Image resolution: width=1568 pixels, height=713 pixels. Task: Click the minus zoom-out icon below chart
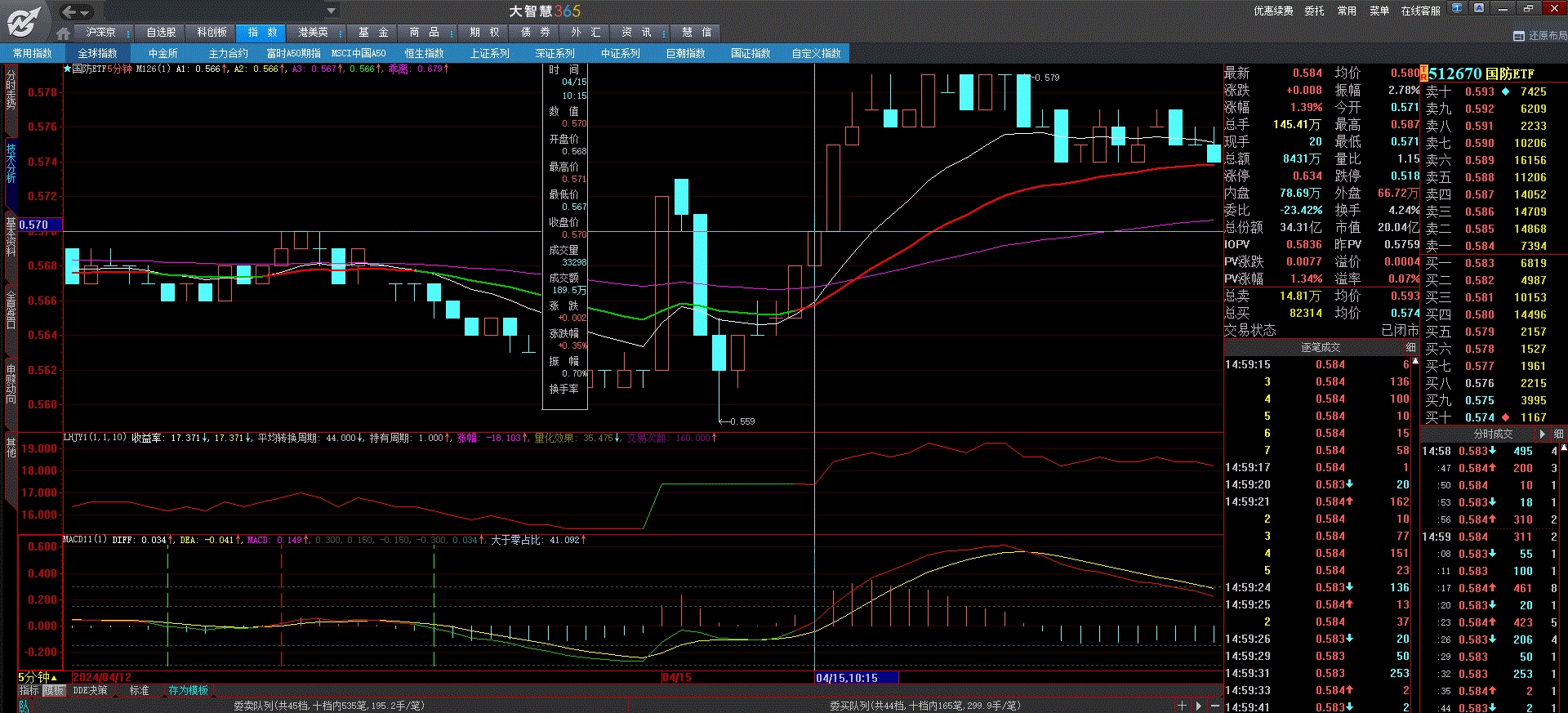(1215, 705)
